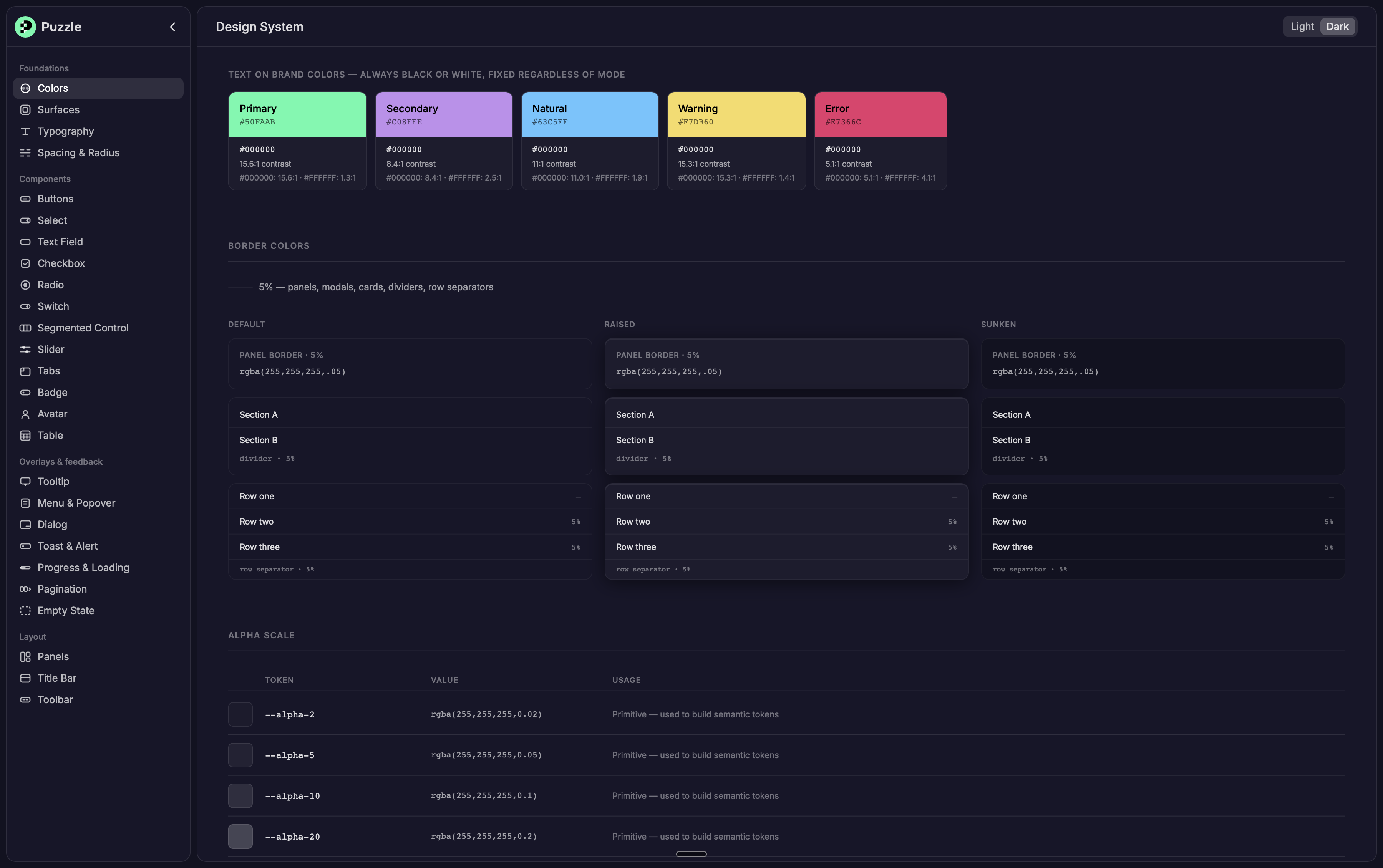This screenshot has width=1383, height=868.
Task: Click the Typography icon
Action: tap(25, 131)
